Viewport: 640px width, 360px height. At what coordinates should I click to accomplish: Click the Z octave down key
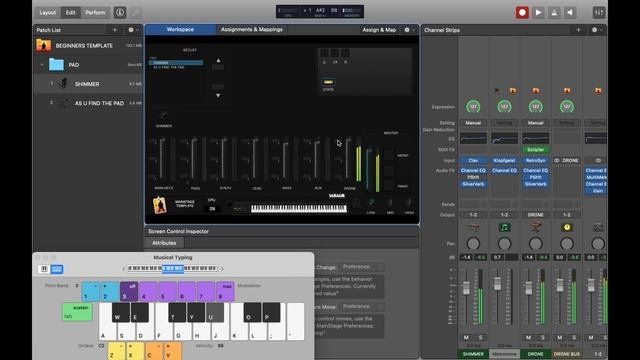(116, 351)
